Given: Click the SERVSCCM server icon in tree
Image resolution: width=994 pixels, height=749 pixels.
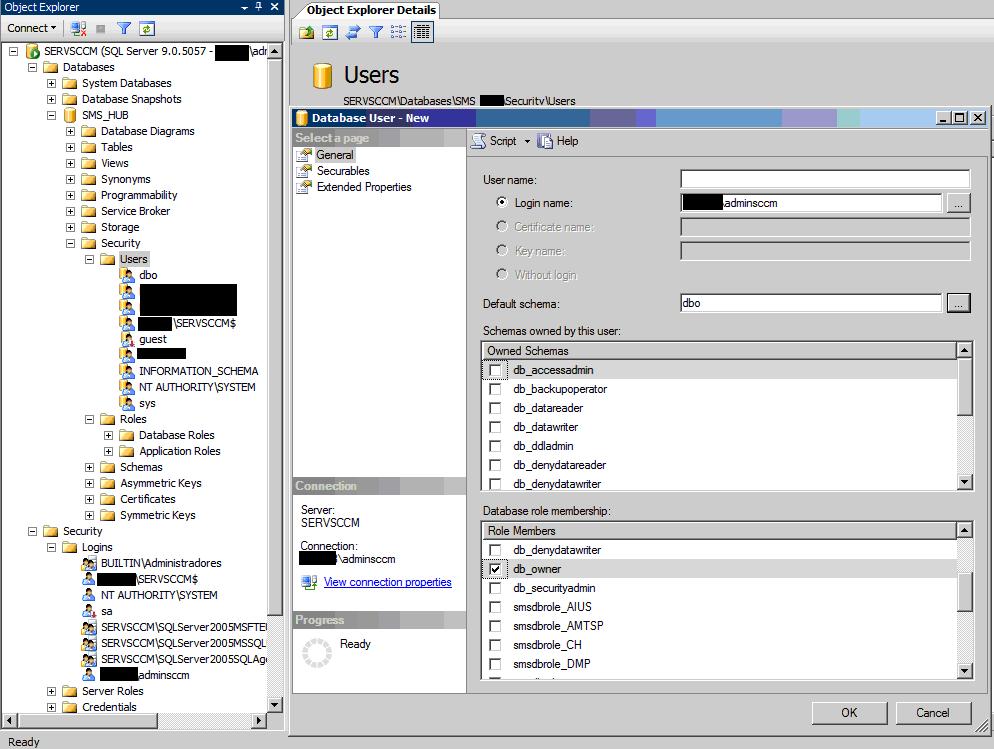Looking at the screenshot, I should (33, 51).
